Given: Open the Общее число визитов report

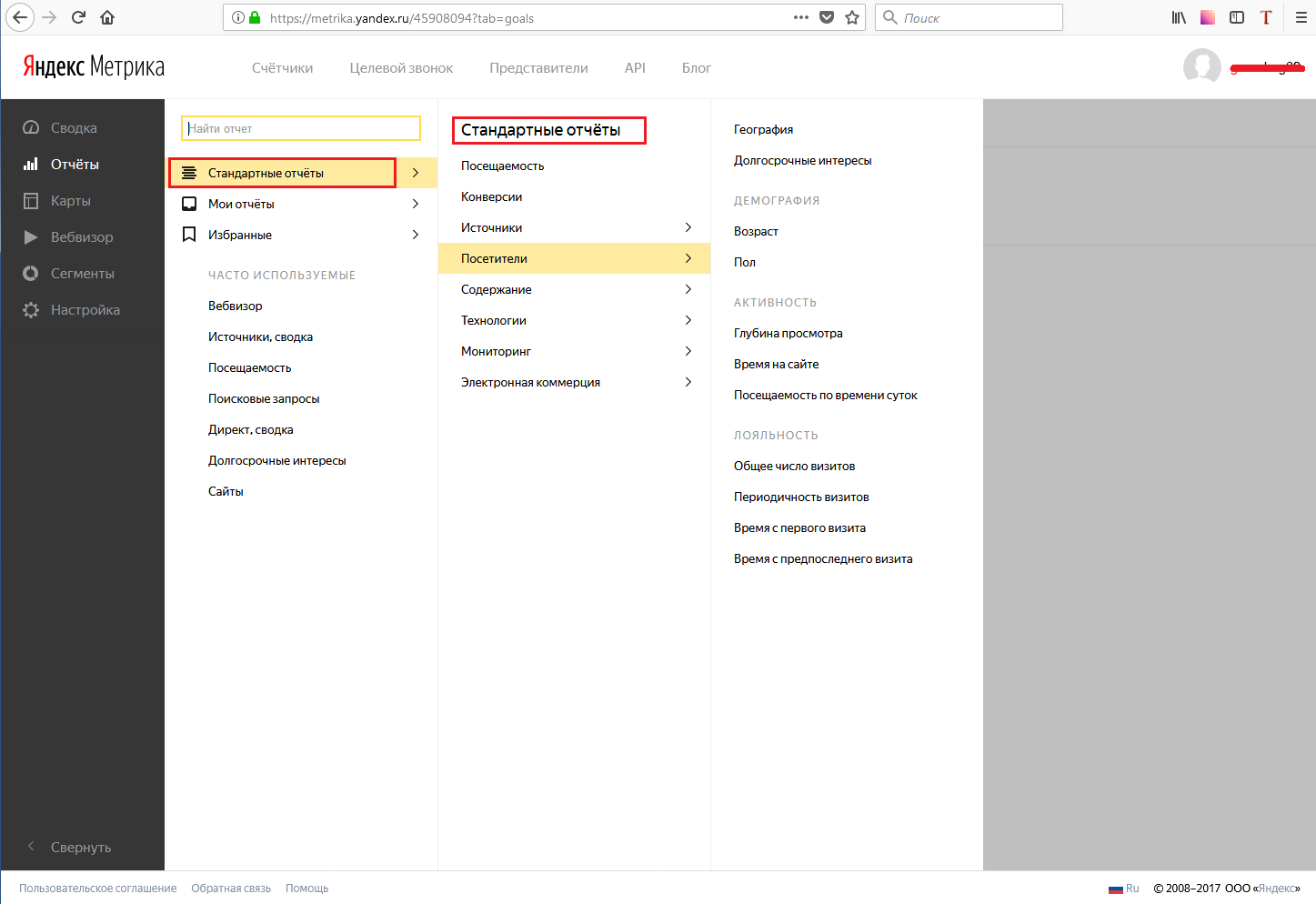Looking at the screenshot, I should tap(795, 466).
